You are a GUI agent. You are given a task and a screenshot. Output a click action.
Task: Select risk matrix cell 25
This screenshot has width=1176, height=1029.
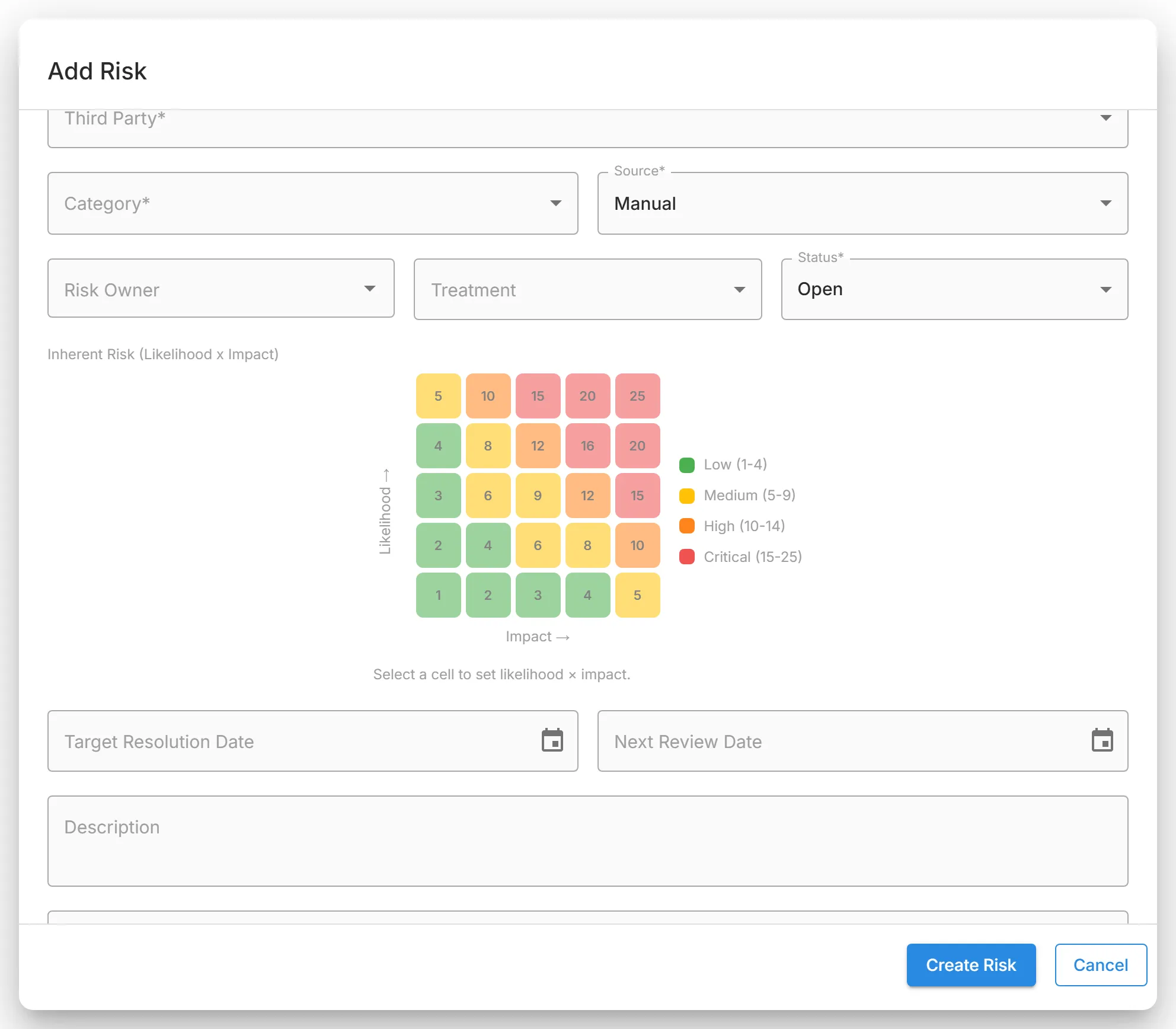tap(637, 396)
